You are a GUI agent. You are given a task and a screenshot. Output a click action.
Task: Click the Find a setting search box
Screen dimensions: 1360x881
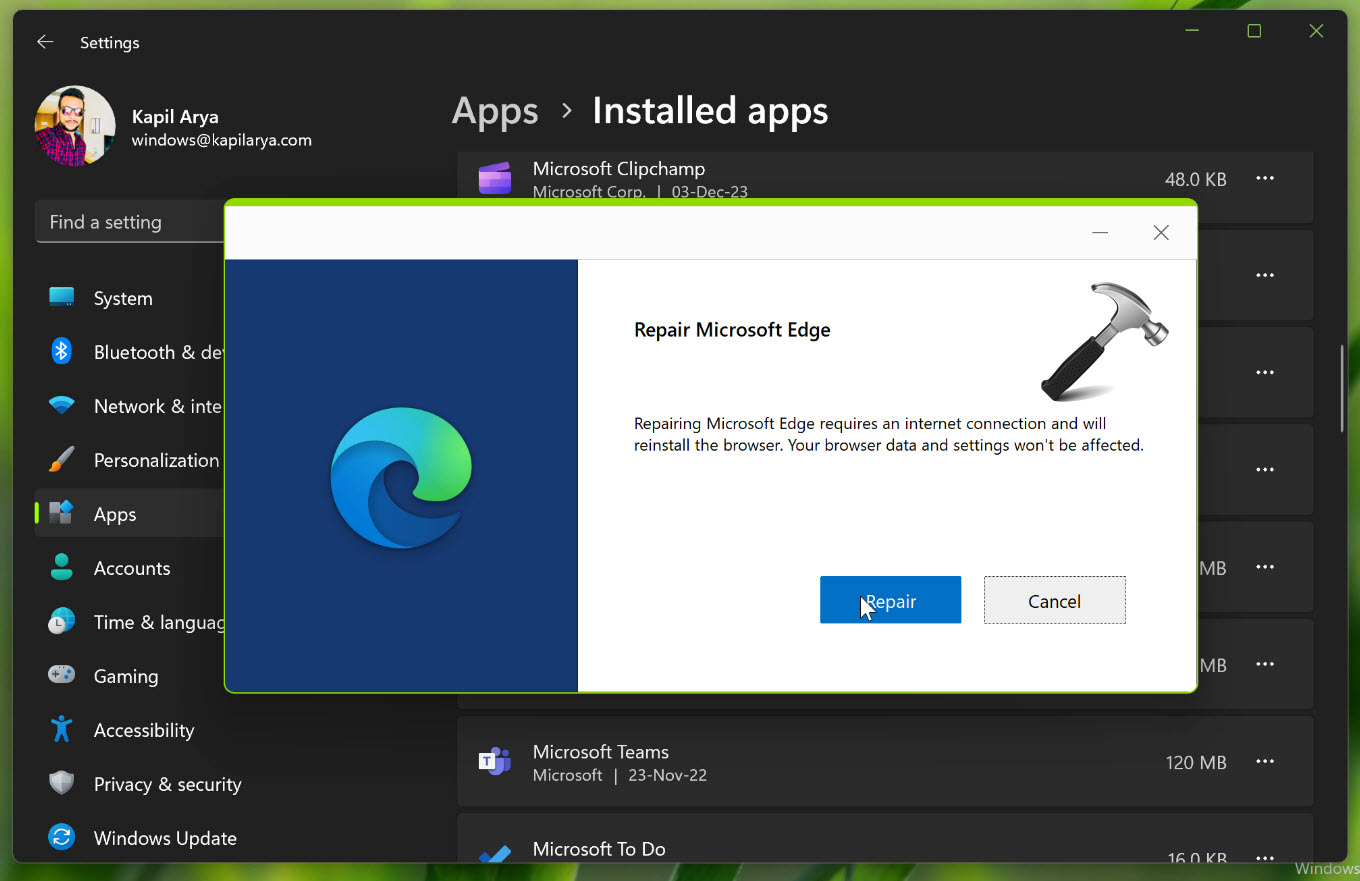pos(130,222)
